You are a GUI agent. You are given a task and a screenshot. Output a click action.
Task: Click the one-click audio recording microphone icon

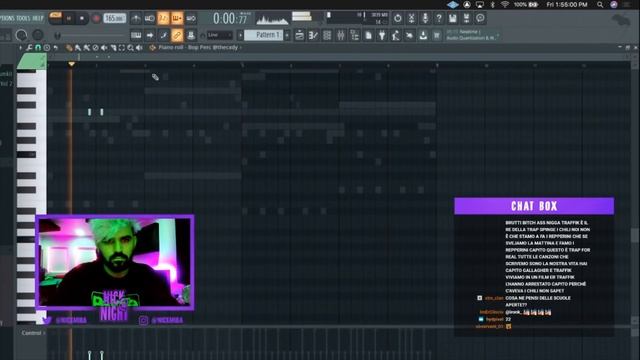pyautogui.click(x=425, y=18)
